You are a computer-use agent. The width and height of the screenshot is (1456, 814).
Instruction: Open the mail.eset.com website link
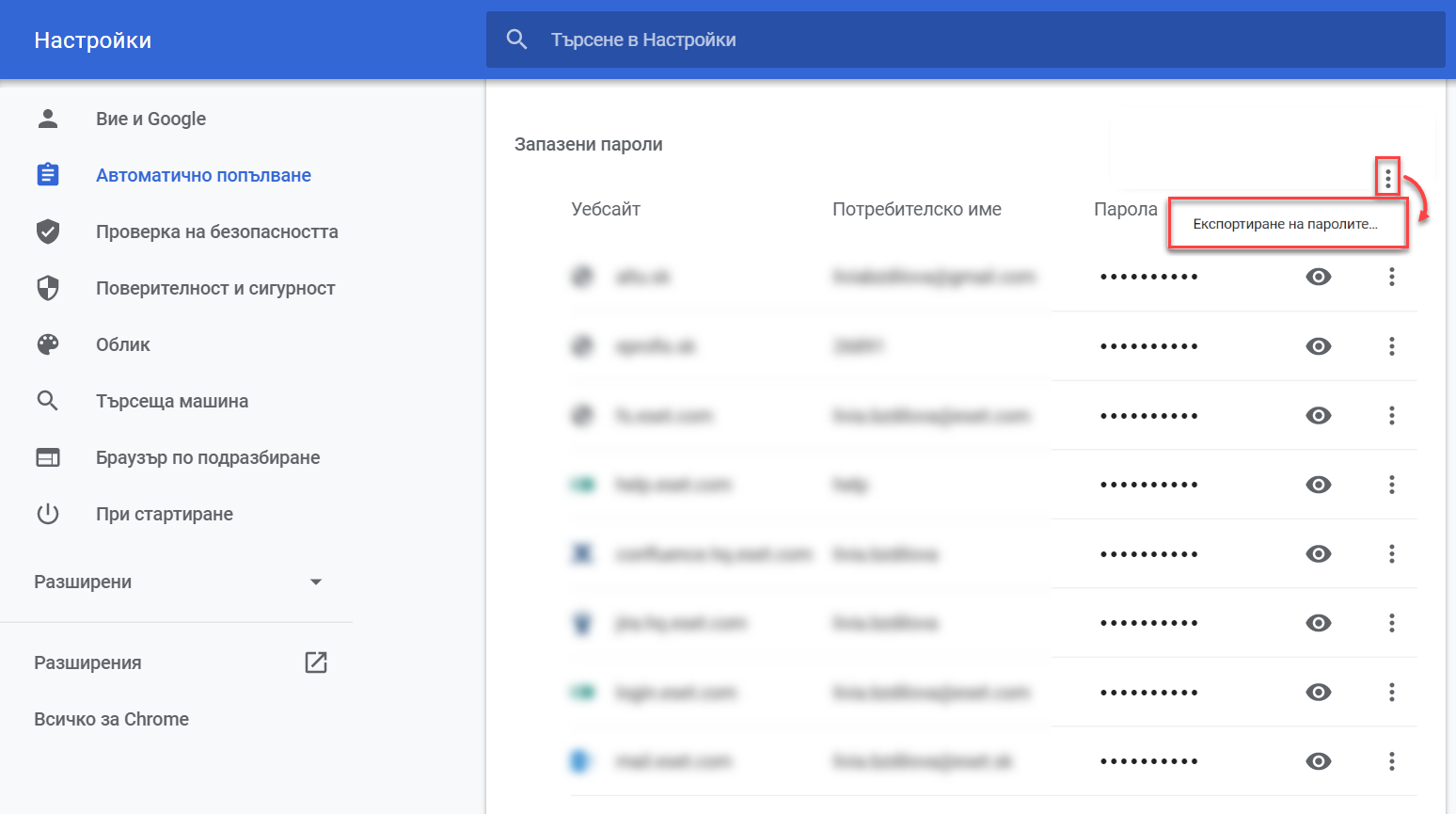coord(673,761)
